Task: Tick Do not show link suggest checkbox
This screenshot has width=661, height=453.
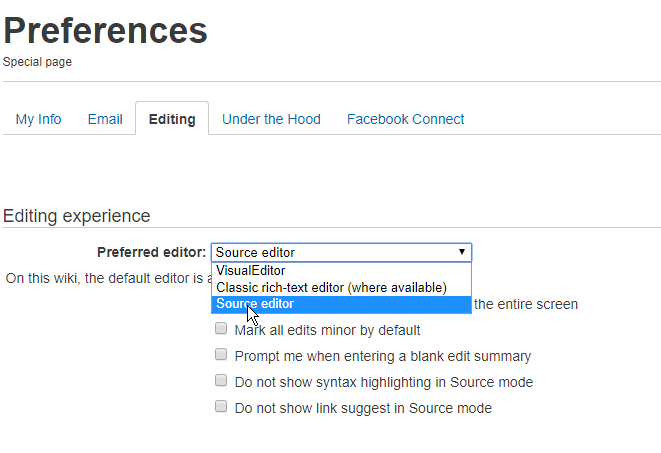Action: (x=221, y=407)
